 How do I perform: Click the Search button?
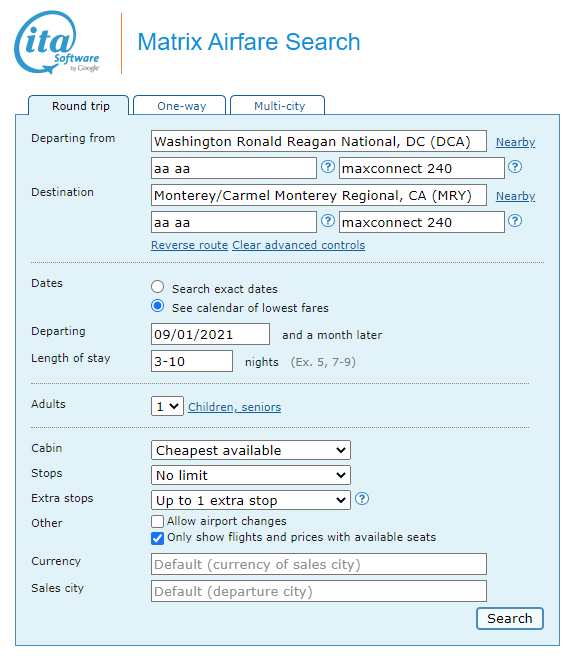510,618
